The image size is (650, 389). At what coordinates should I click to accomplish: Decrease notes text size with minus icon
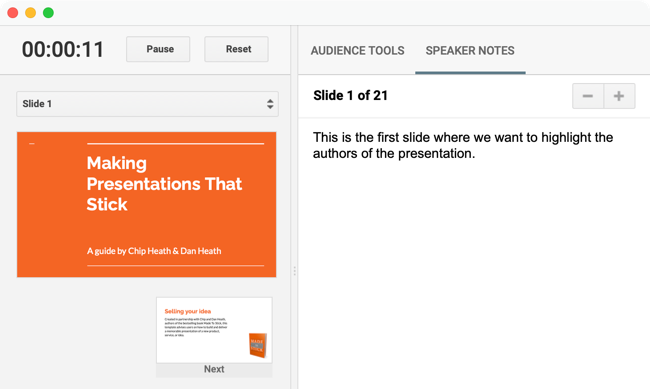588,96
